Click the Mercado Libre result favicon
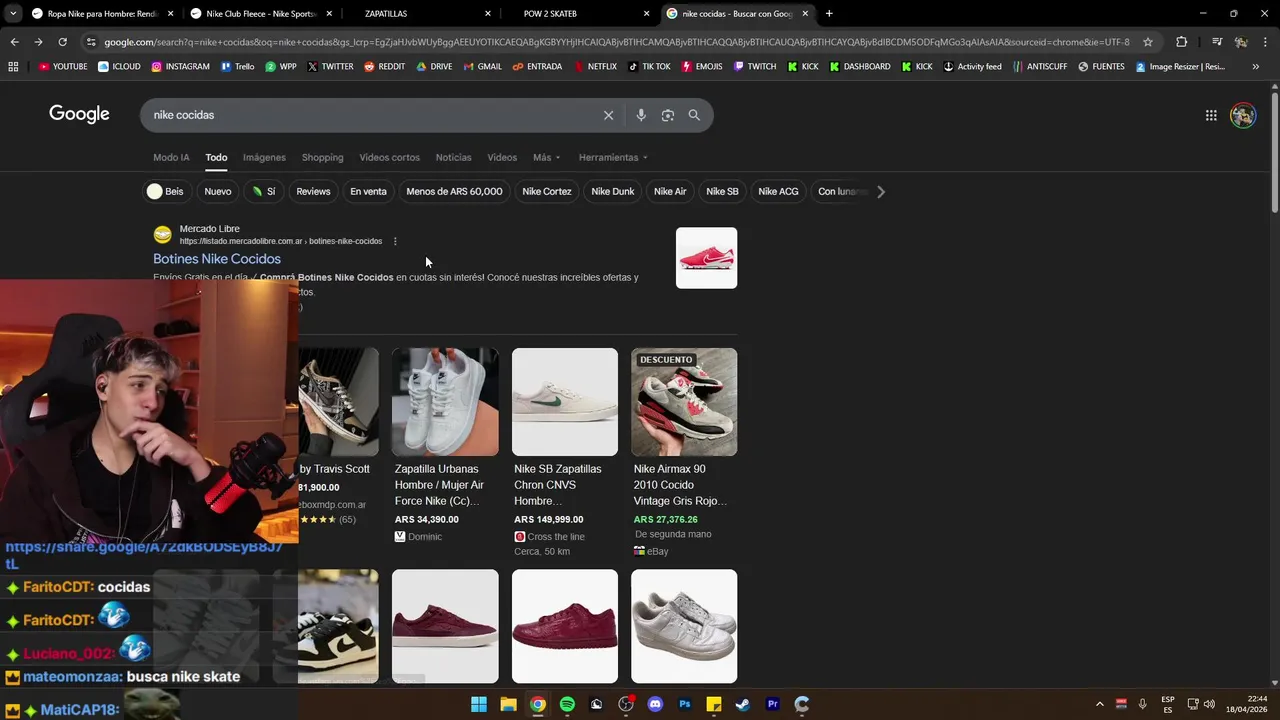1280x720 pixels. [162, 235]
